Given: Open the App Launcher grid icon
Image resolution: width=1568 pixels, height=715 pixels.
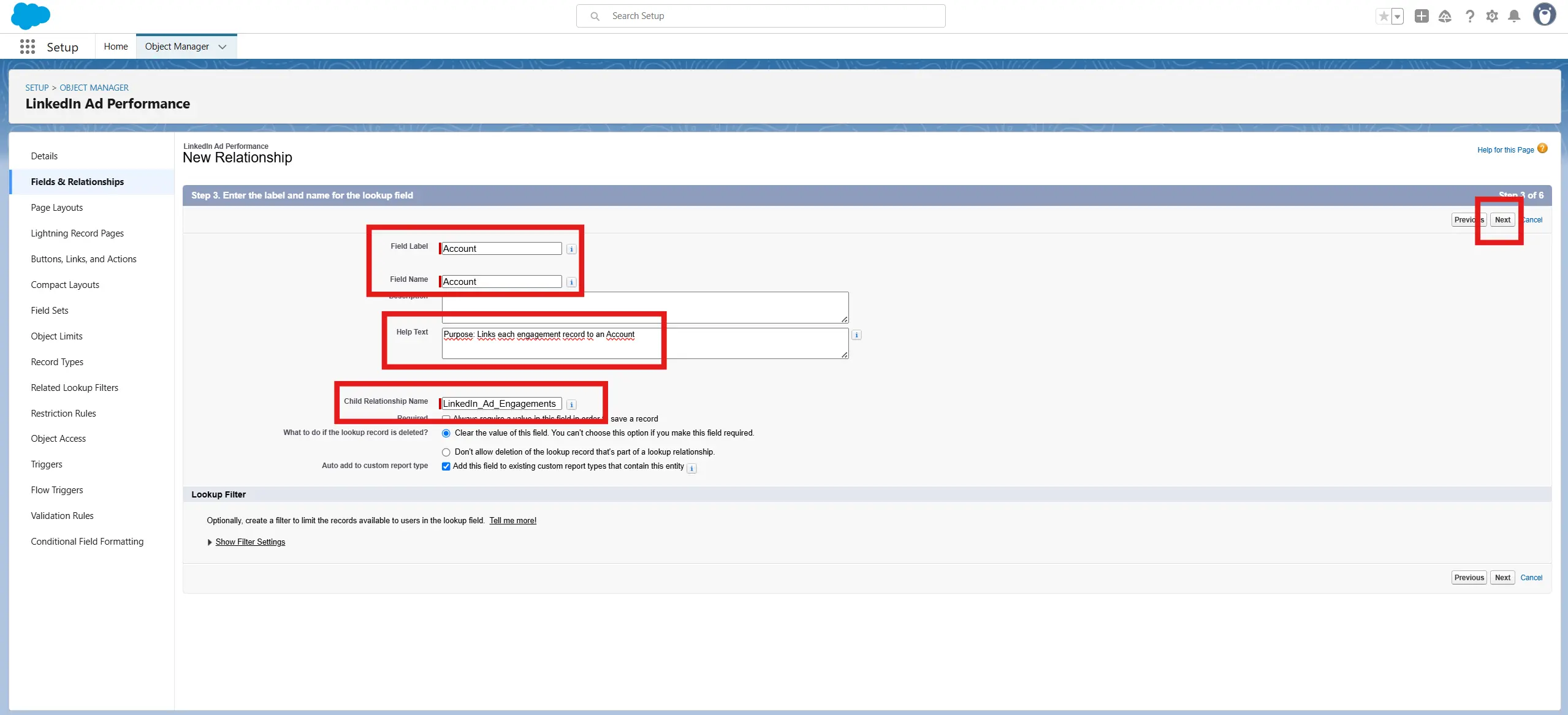Looking at the screenshot, I should coord(28,47).
